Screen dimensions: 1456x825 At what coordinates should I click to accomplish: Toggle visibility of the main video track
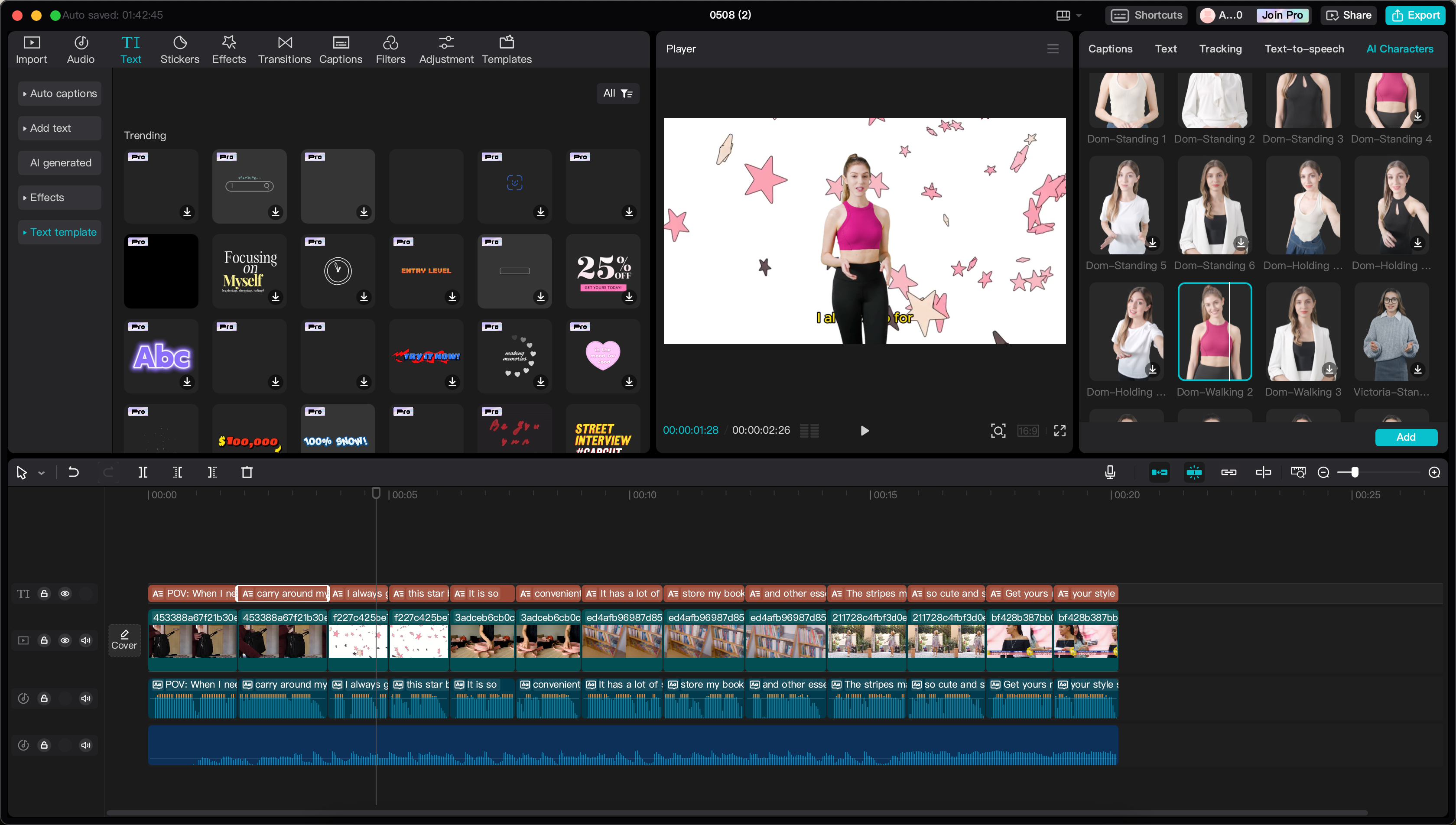point(65,640)
